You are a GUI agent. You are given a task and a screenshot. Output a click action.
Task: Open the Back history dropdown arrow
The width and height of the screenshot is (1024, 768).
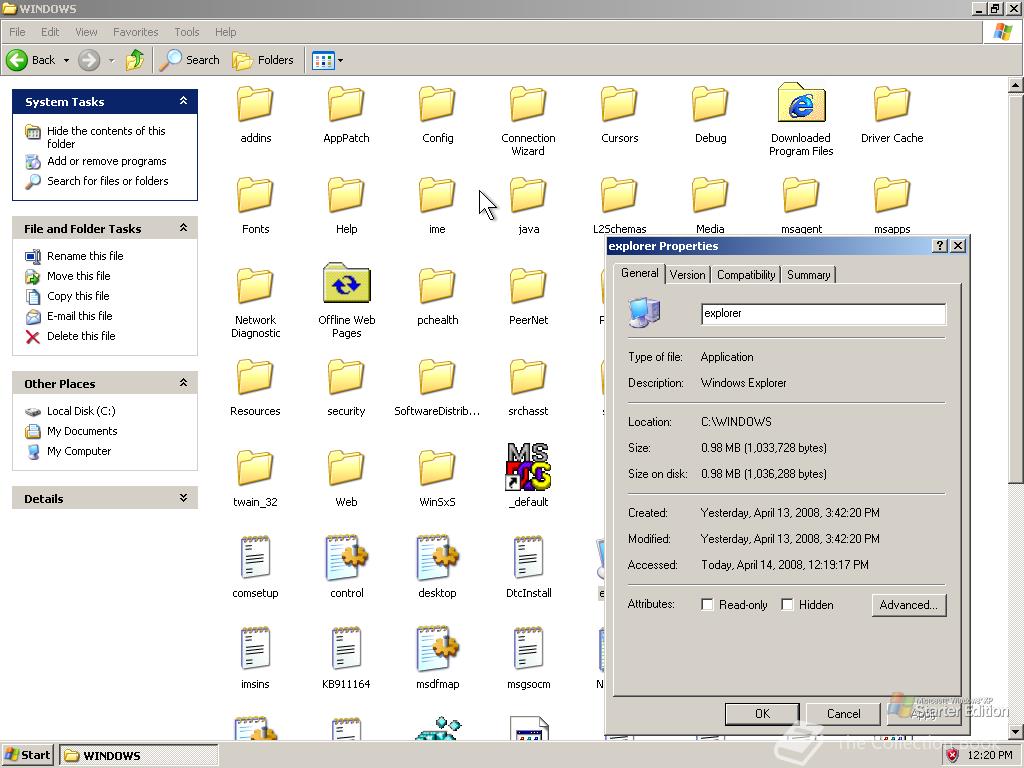[x=66, y=60]
